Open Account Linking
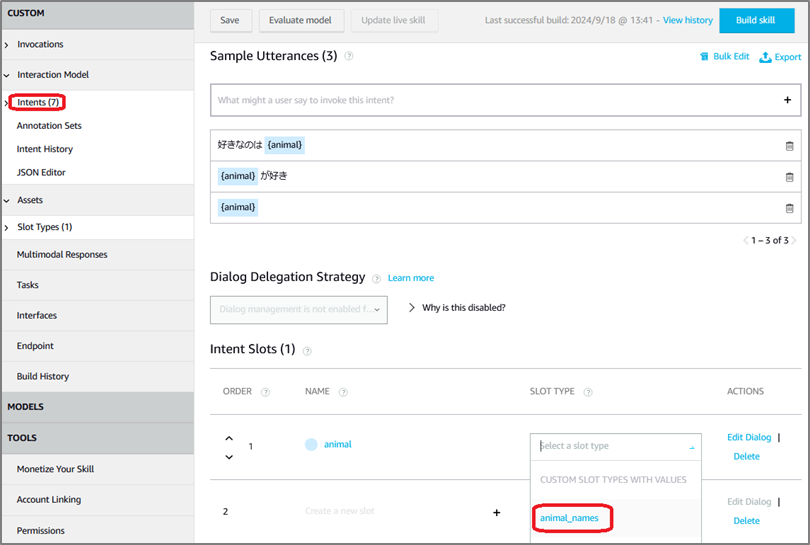This screenshot has width=810, height=545. 49,500
